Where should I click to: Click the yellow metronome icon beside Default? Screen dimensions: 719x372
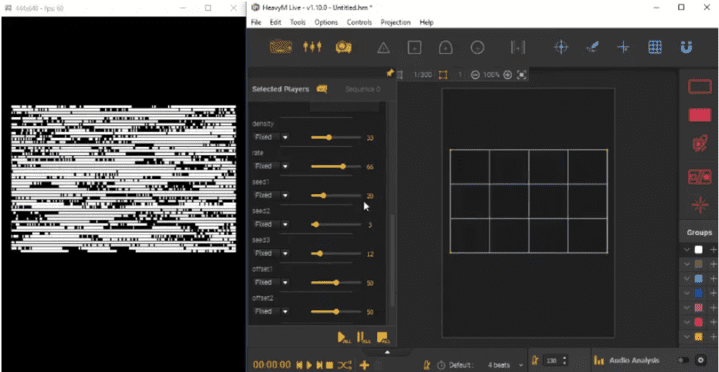(426, 365)
